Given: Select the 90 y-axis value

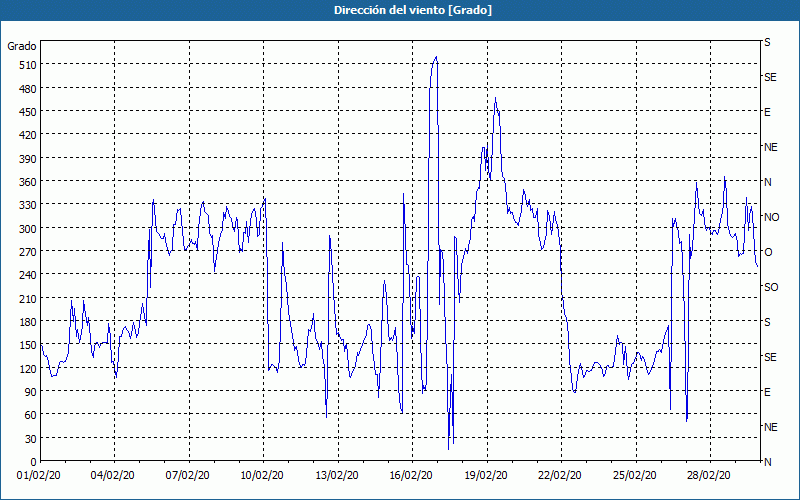Looking at the screenshot, I should [x=30, y=391].
